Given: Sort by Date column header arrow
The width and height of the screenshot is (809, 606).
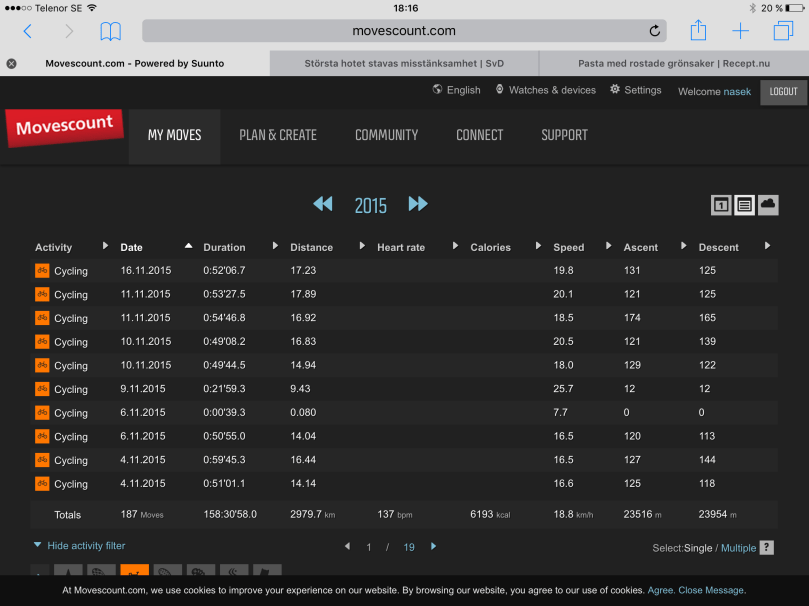Looking at the screenshot, I should [x=188, y=246].
